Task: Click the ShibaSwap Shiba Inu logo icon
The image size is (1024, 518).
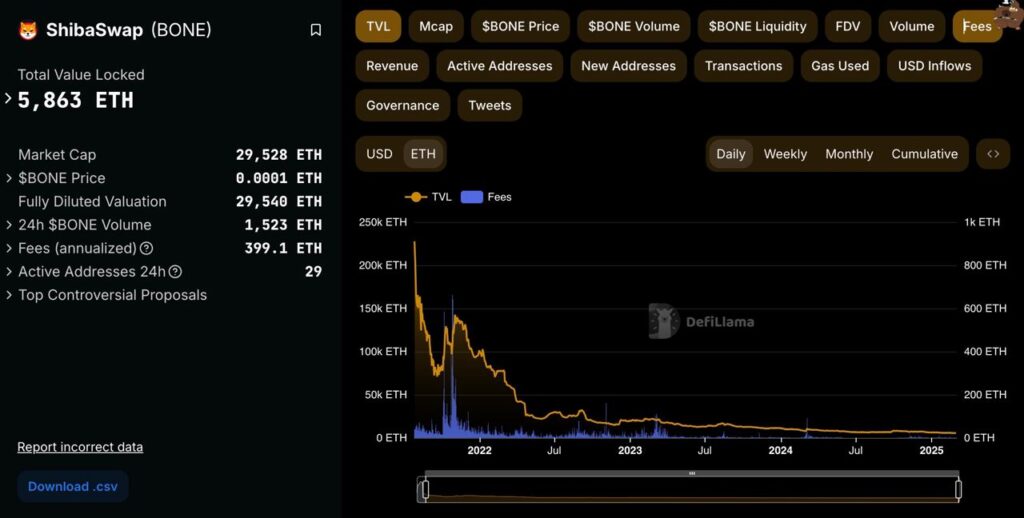Action: (x=27, y=30)
